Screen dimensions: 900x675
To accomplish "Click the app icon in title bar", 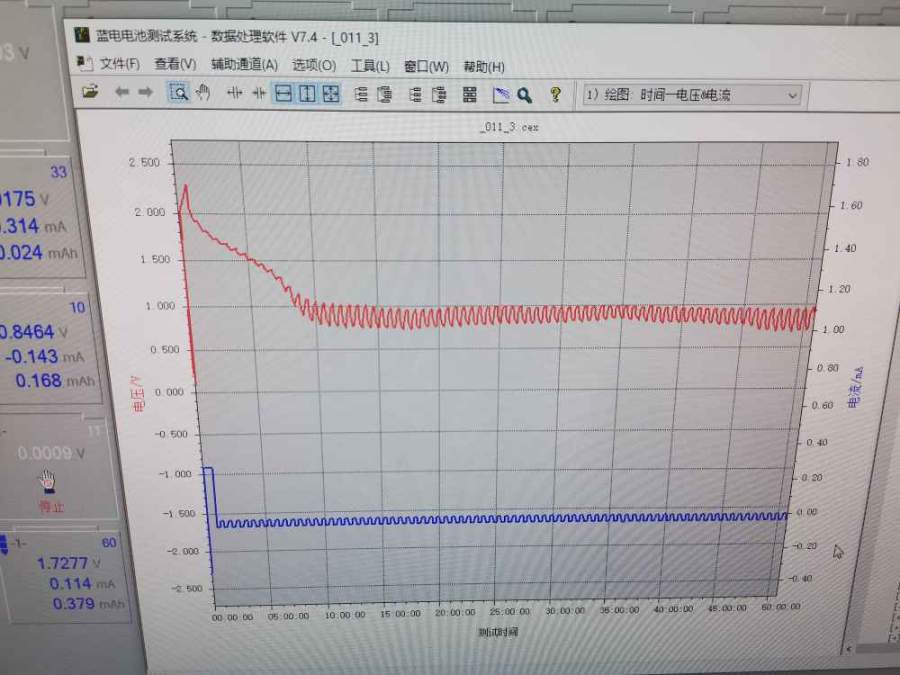I will coord(82,35).
